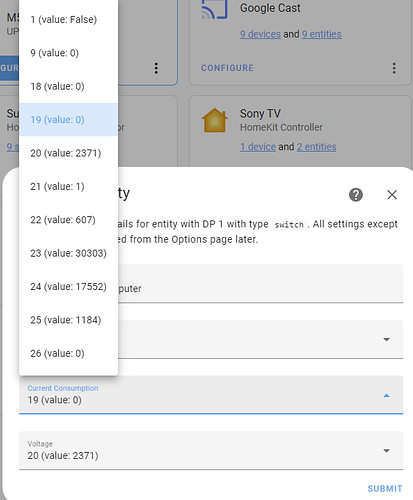Click the Google Cast logo icon
This screenshot has height=500, width=413.
[x=214, y=9]
